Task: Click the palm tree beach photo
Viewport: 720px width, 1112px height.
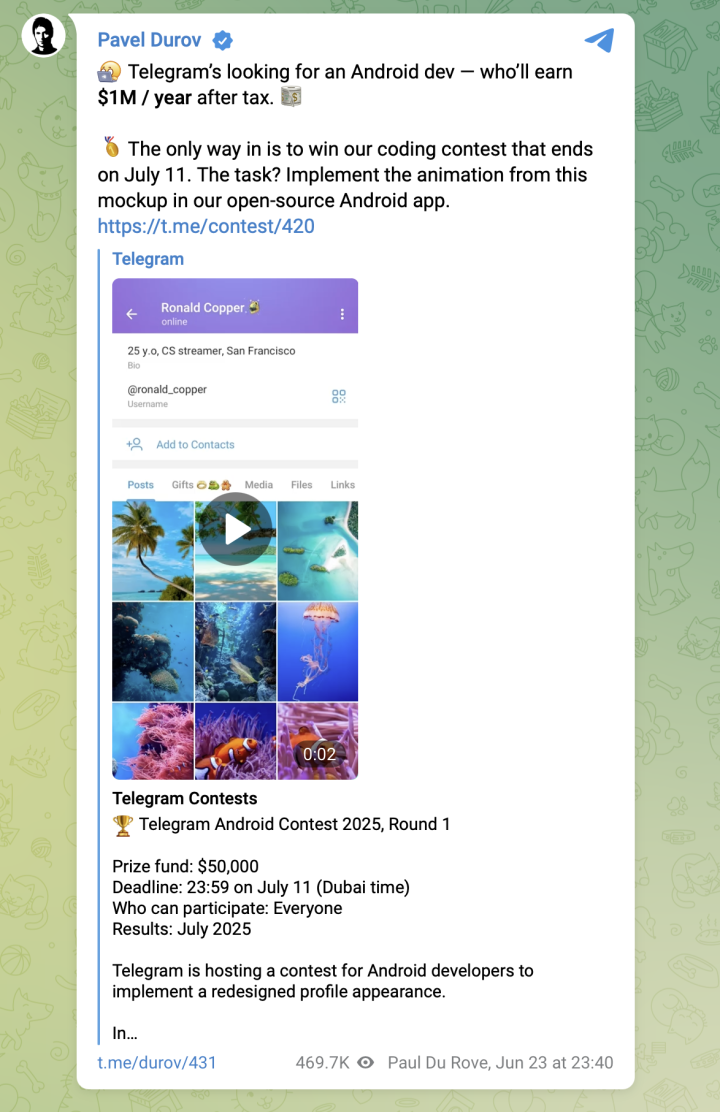Action: [x=153, y=550]
